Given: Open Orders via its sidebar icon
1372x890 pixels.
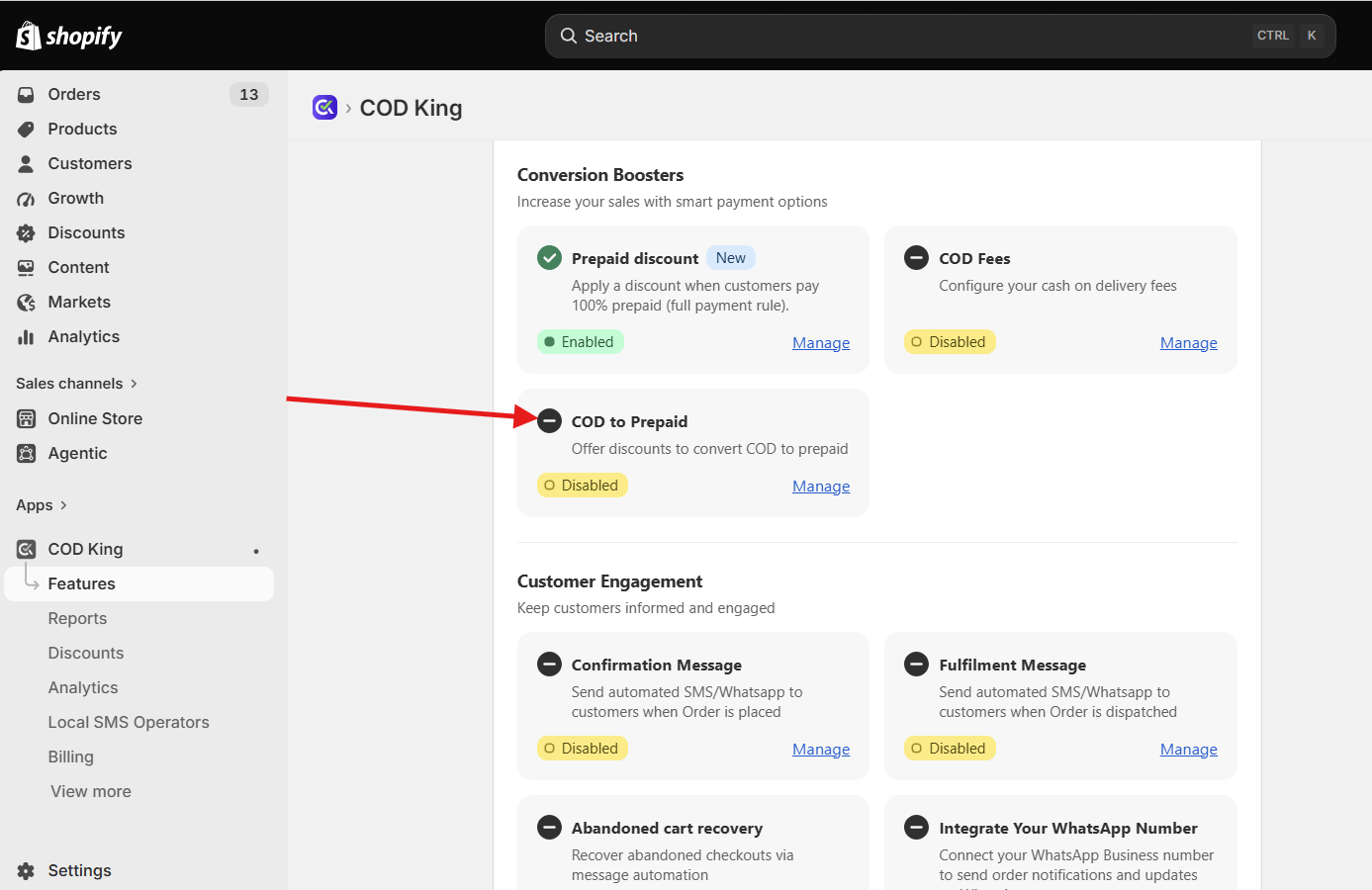Looking at the screenshot, I should click(26, 94).
